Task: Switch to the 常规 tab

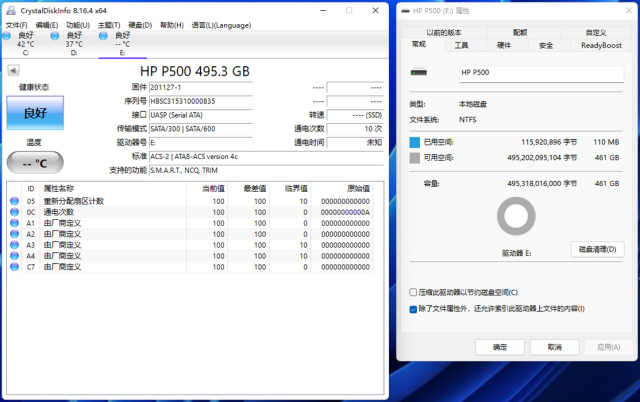Action: click(419, 44)
